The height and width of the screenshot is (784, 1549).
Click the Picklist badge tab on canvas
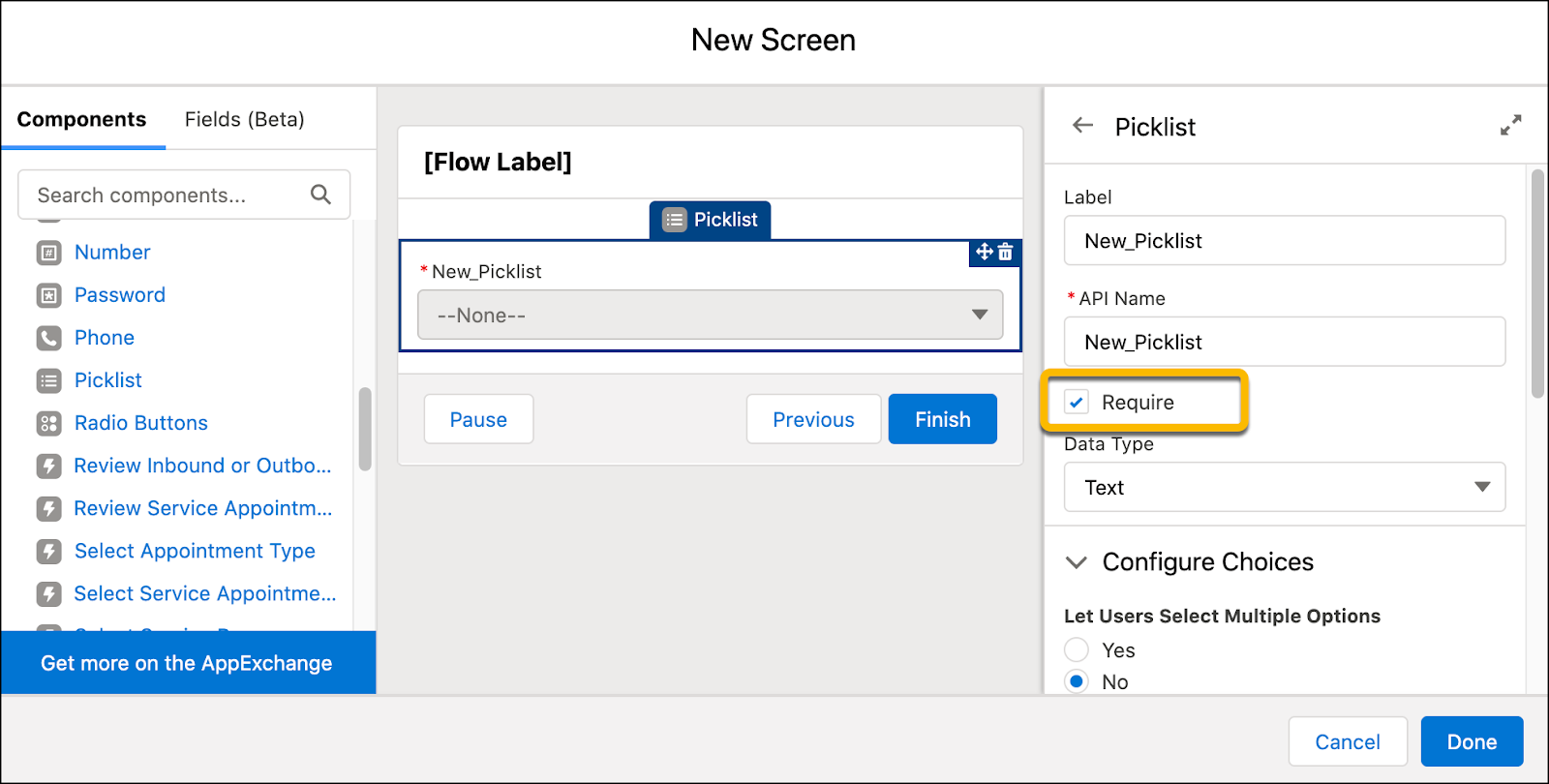pos(711,220)
